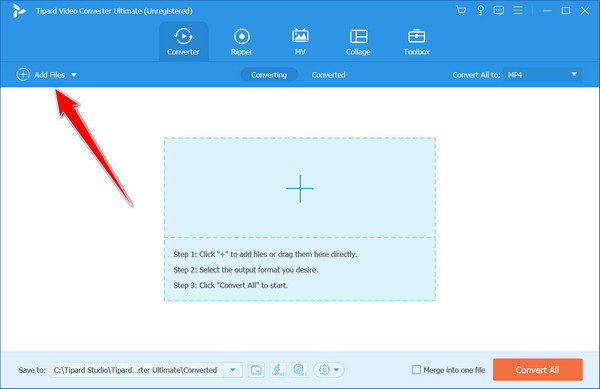Click the large plus to add files
The height and width of the screenshot is (389, 600).
300,188
